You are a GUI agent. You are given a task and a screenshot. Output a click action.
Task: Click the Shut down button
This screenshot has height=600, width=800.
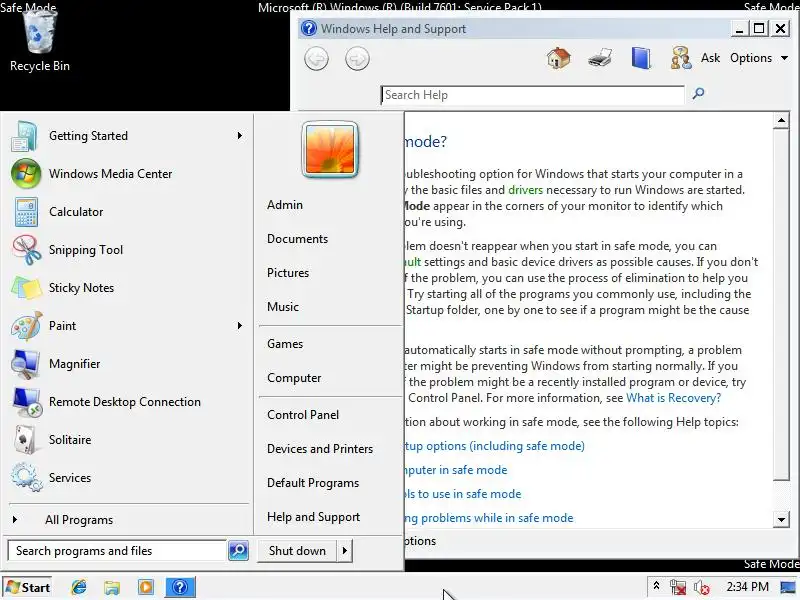pos(297,551)
